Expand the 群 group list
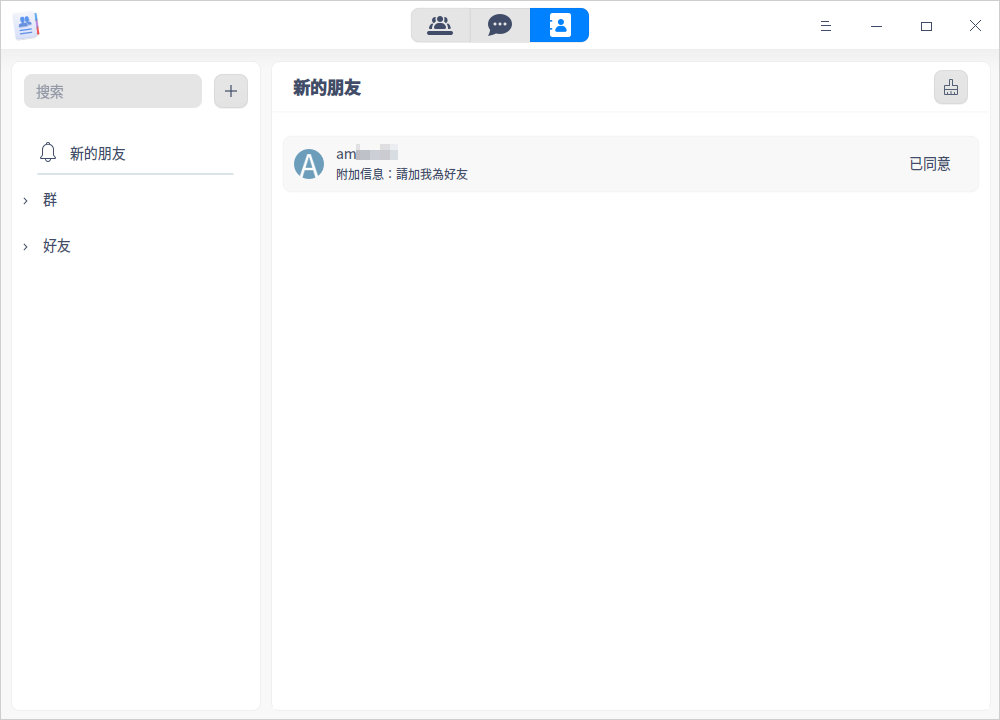Image resolution: width=1000 pixels, height=720 pixels. [26, 201]
